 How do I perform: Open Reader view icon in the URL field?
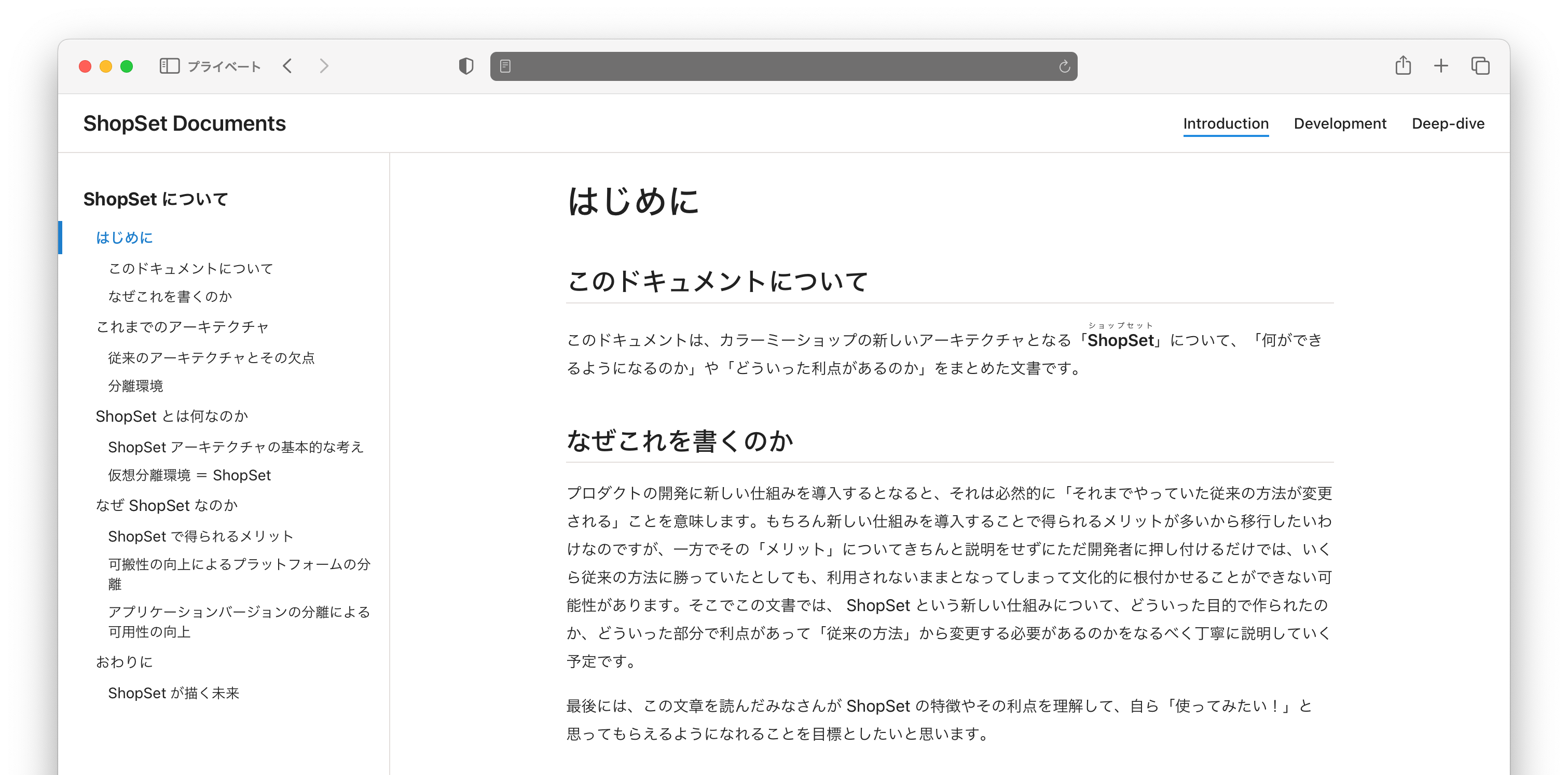(505, 66)
